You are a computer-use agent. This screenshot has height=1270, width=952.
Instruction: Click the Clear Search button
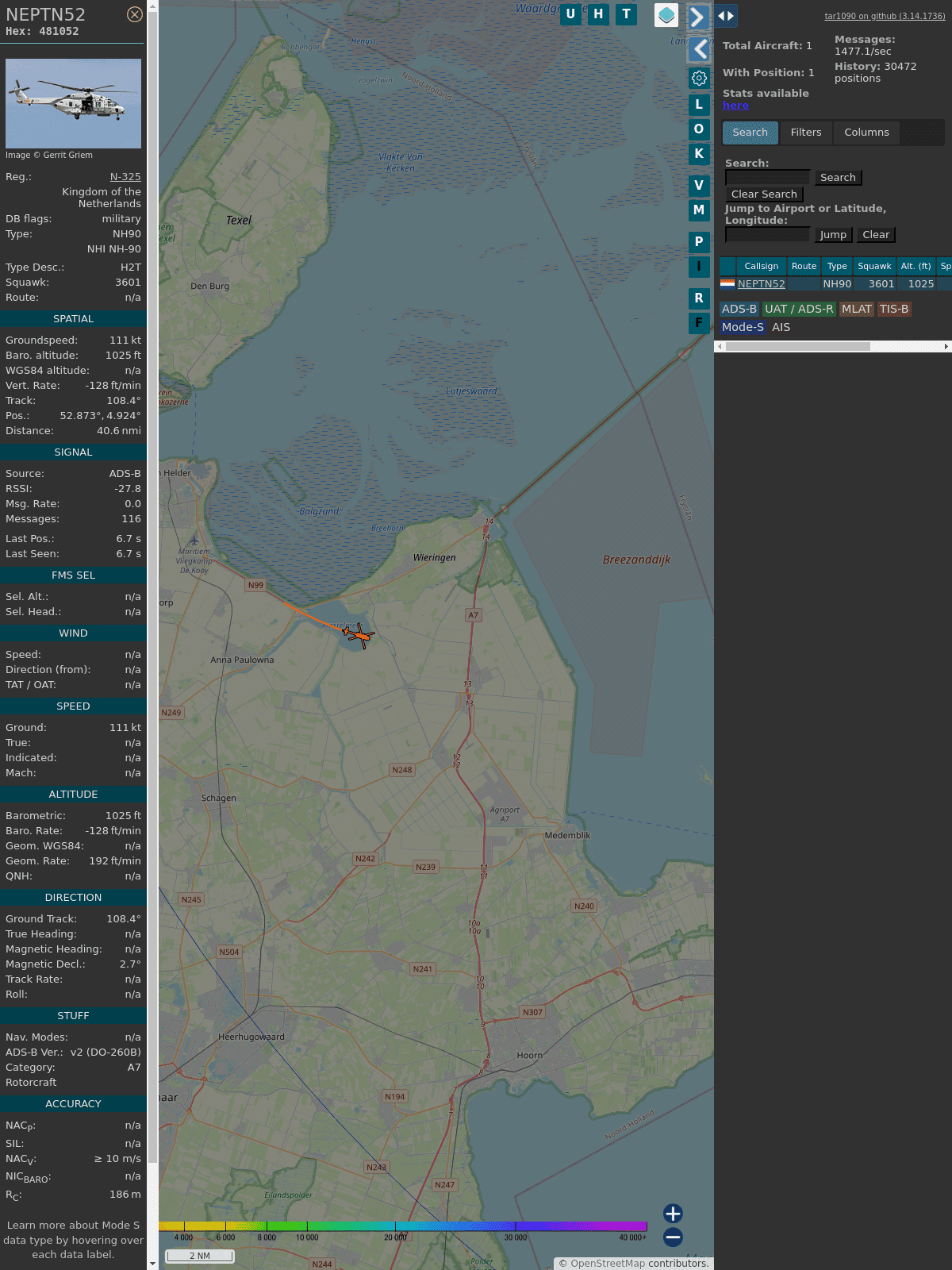point(764,194)
